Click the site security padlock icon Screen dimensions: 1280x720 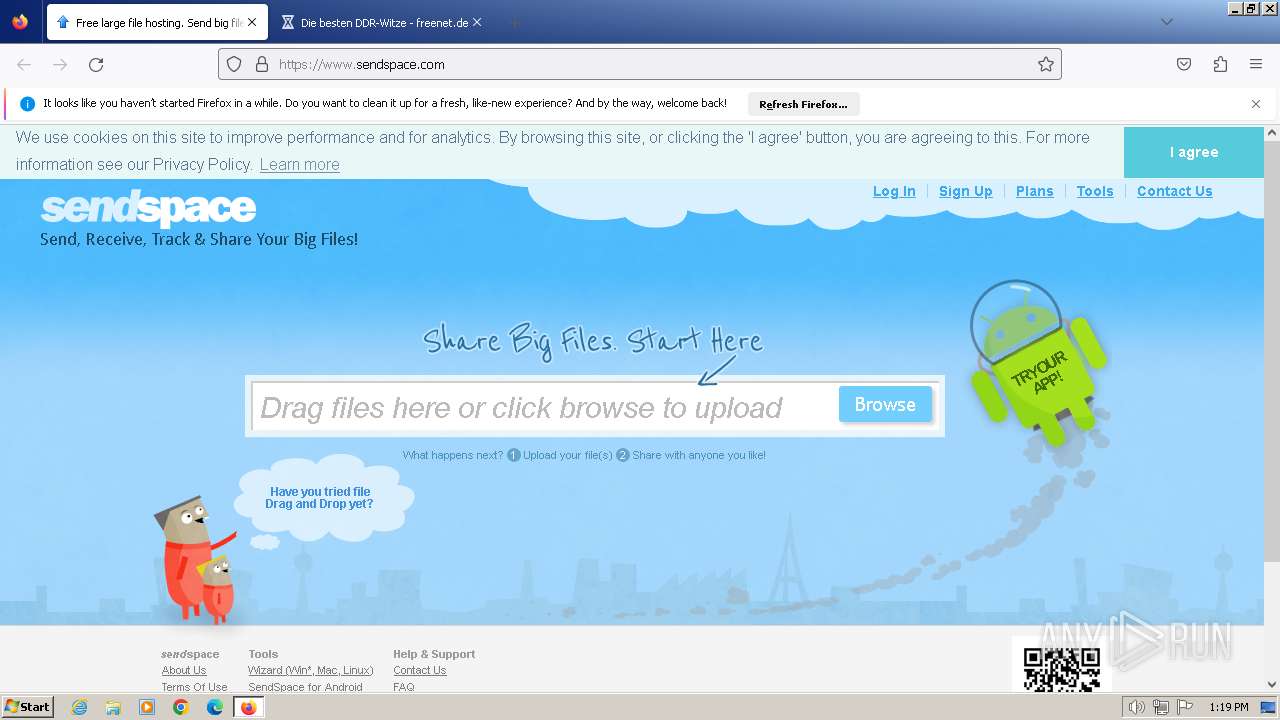(x=262, y=64)
